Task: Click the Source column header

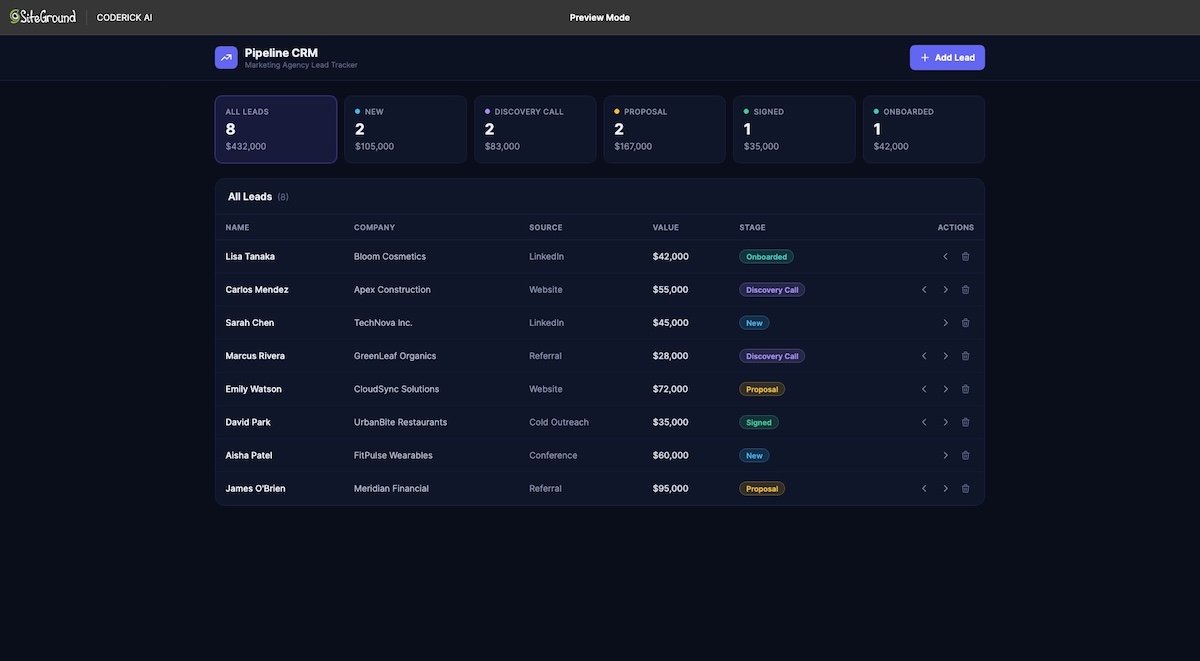Action: pyautogui.click(x=546, y=227)
